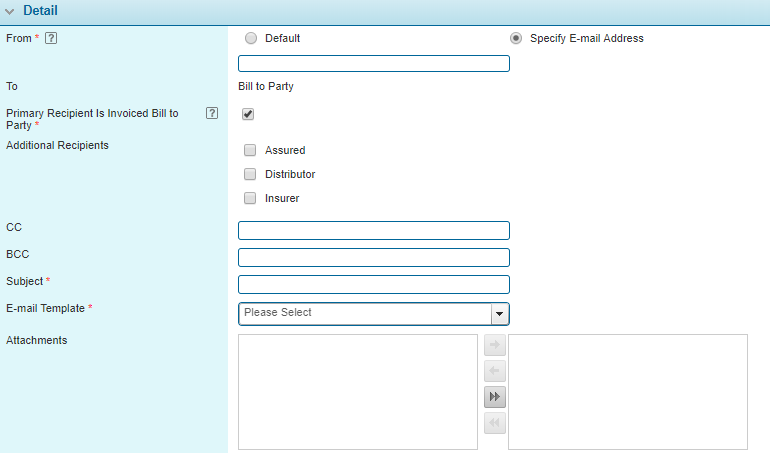Tick the Distributor checkbox
770x453 pixels.
pos(250,174)
